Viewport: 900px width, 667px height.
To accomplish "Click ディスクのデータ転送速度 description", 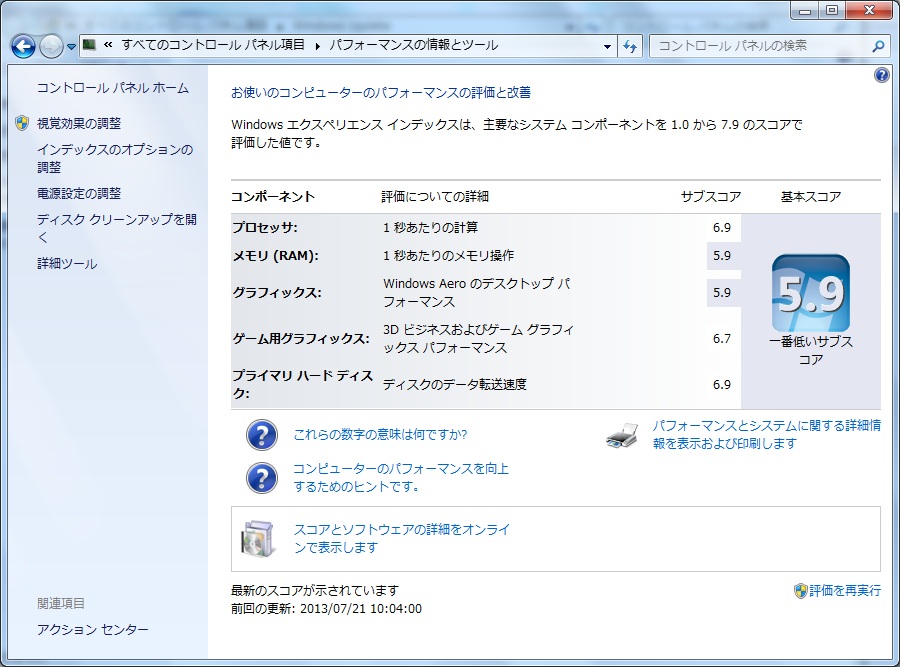I will (x=455, y=385).
